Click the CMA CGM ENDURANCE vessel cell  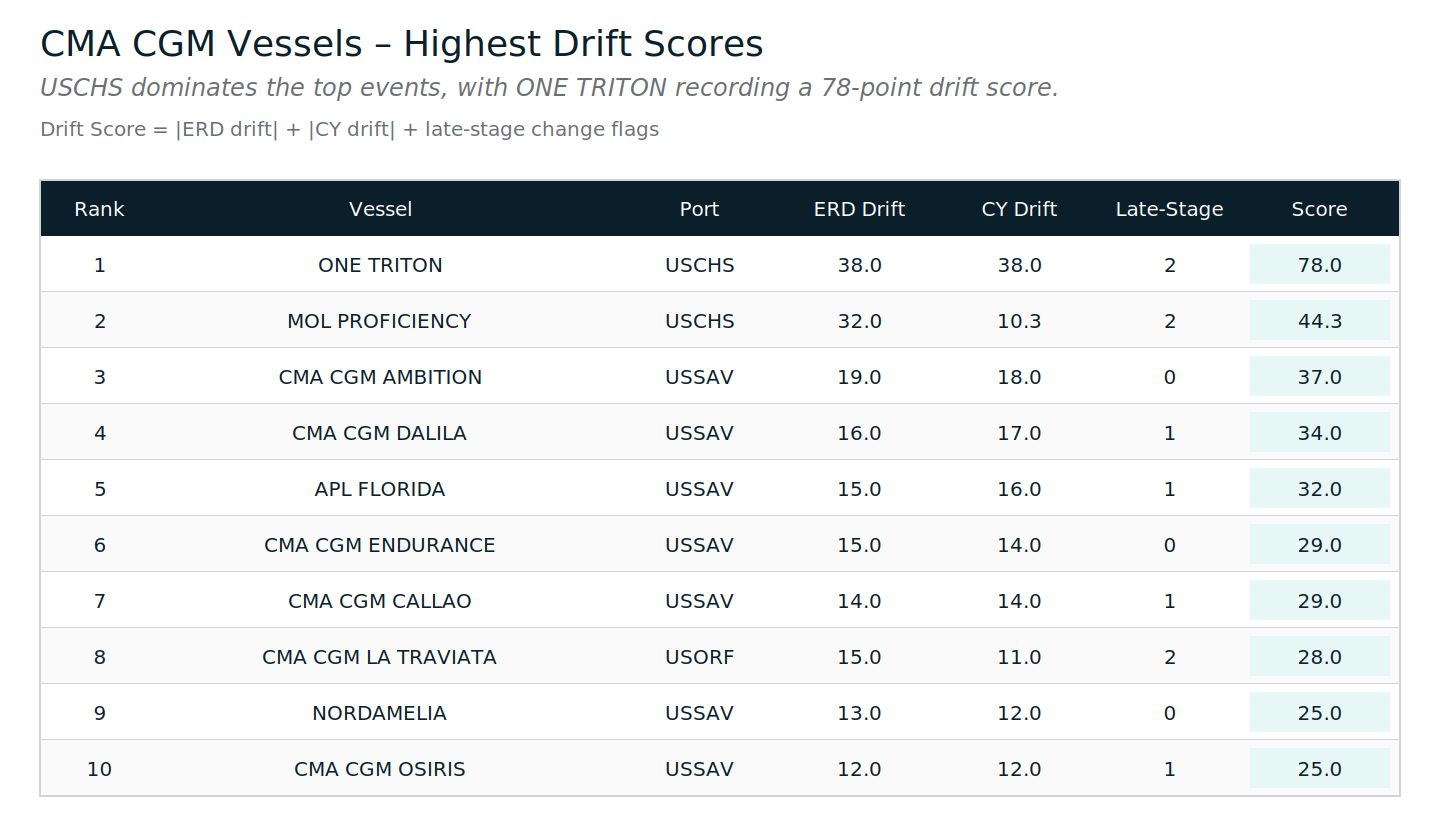point(379,545)
